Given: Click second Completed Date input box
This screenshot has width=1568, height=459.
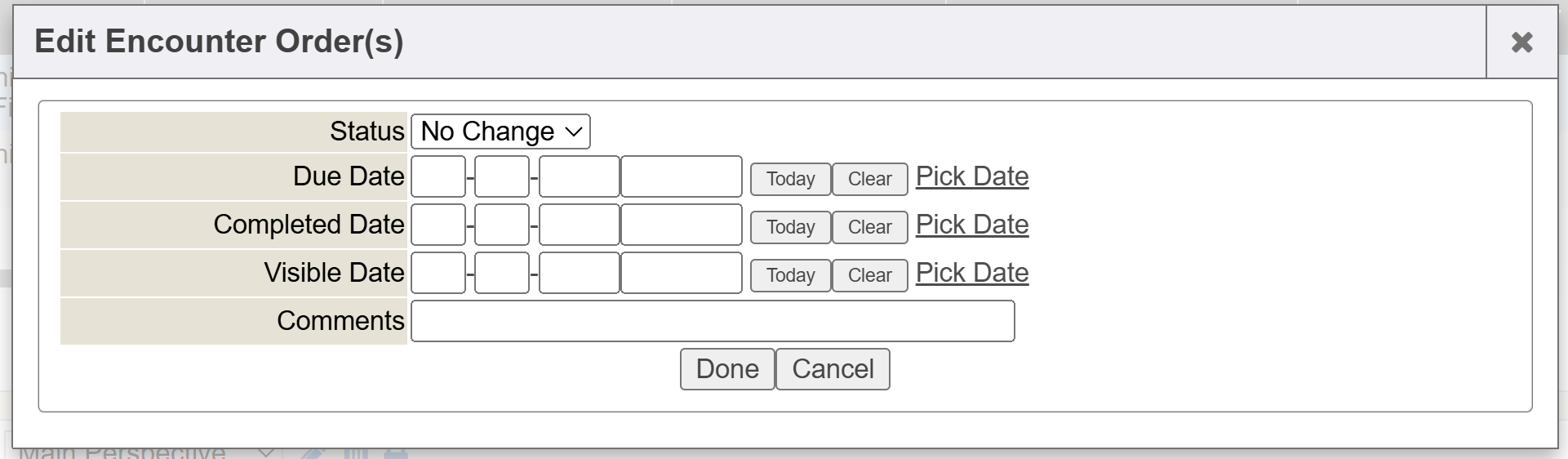Looking at the screenshot, I should pyautogui.click(x=502, y=225).
